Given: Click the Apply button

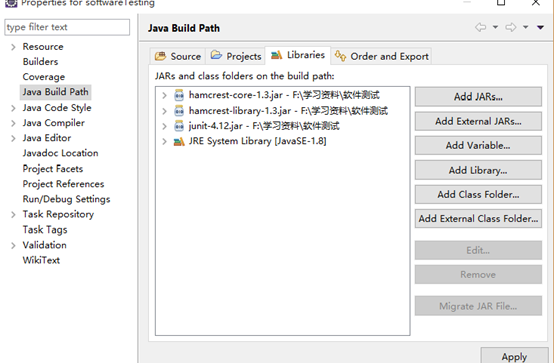Looking at the screenshot, I should 514,356.
